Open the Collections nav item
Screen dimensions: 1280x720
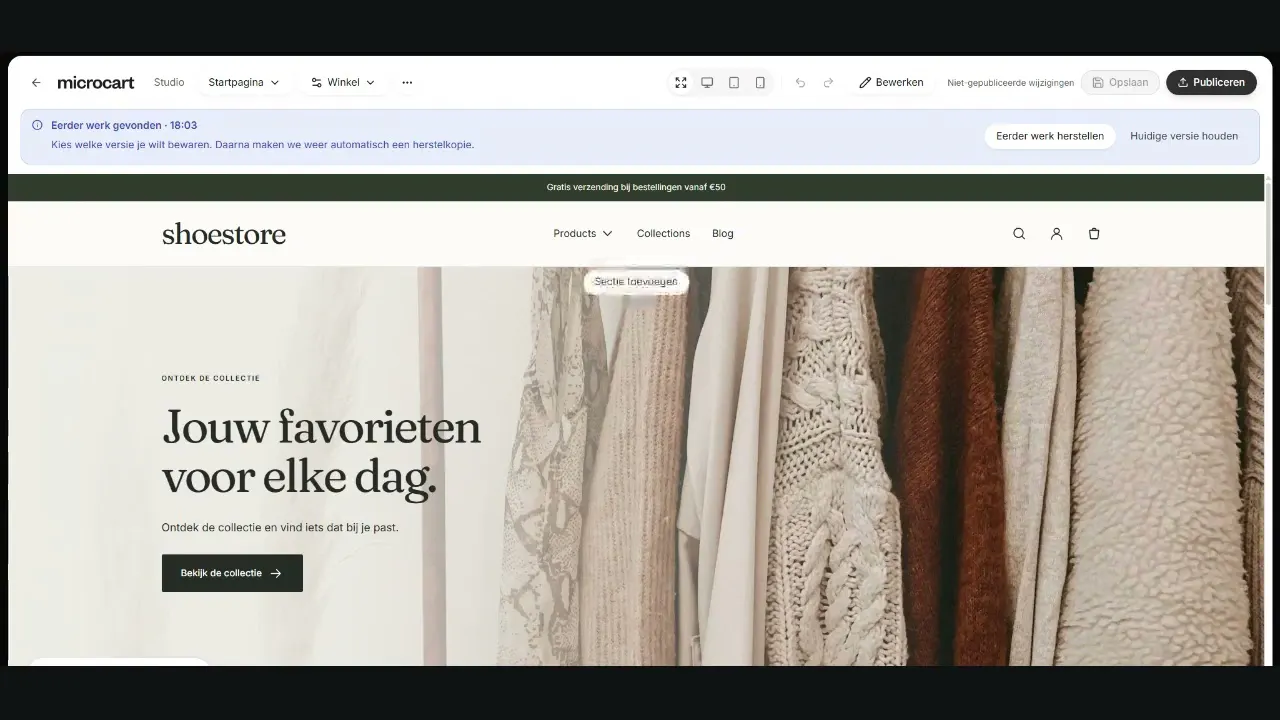[663, 234]
